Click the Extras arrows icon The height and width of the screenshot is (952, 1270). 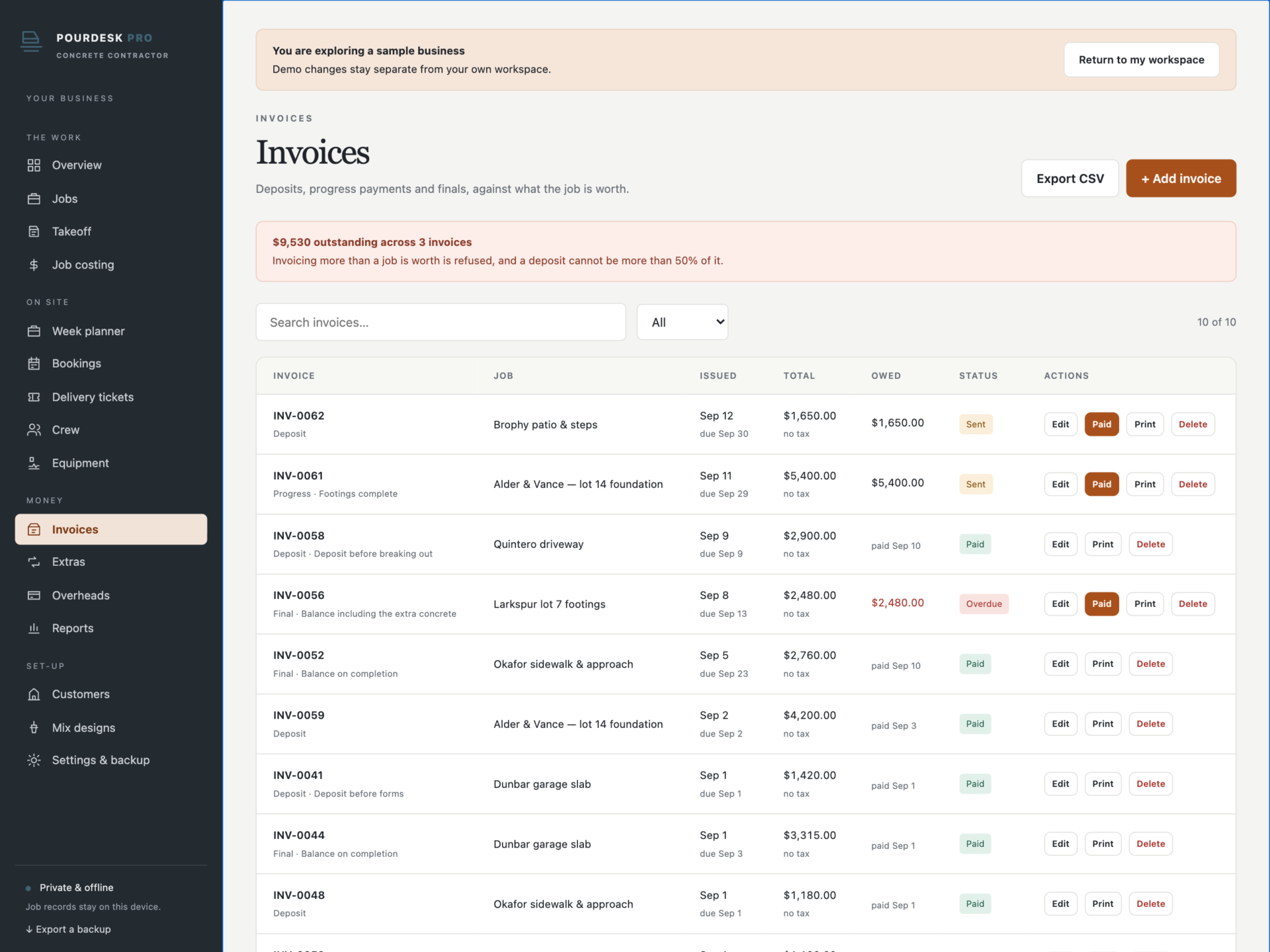pyautogui.click(x=34, y=562)
